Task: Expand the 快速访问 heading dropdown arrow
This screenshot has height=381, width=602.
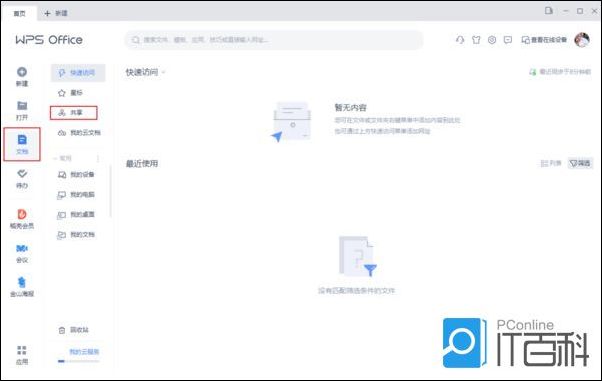Action: [x=164, y=72]
